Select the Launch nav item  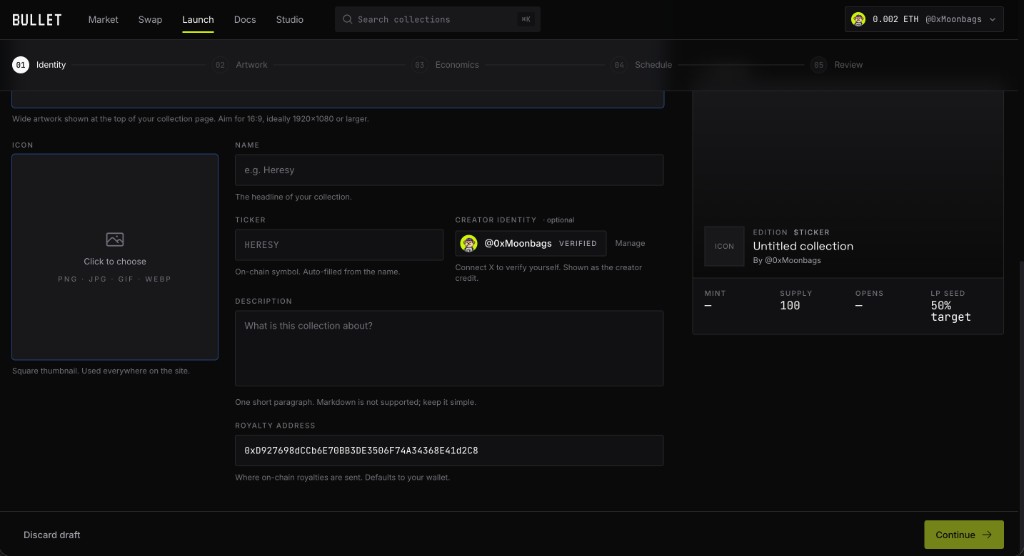198,20
